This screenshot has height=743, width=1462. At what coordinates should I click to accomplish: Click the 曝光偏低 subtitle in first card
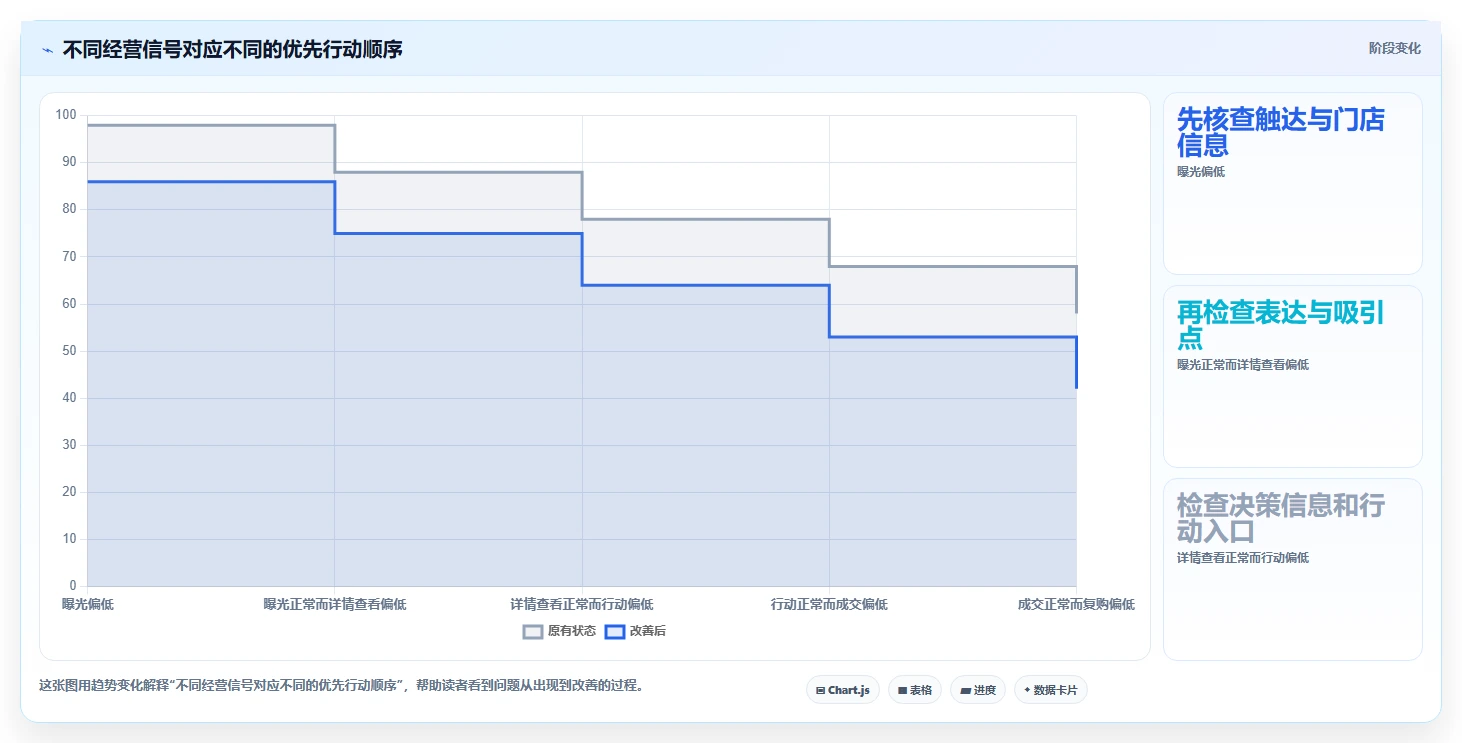1201,172
